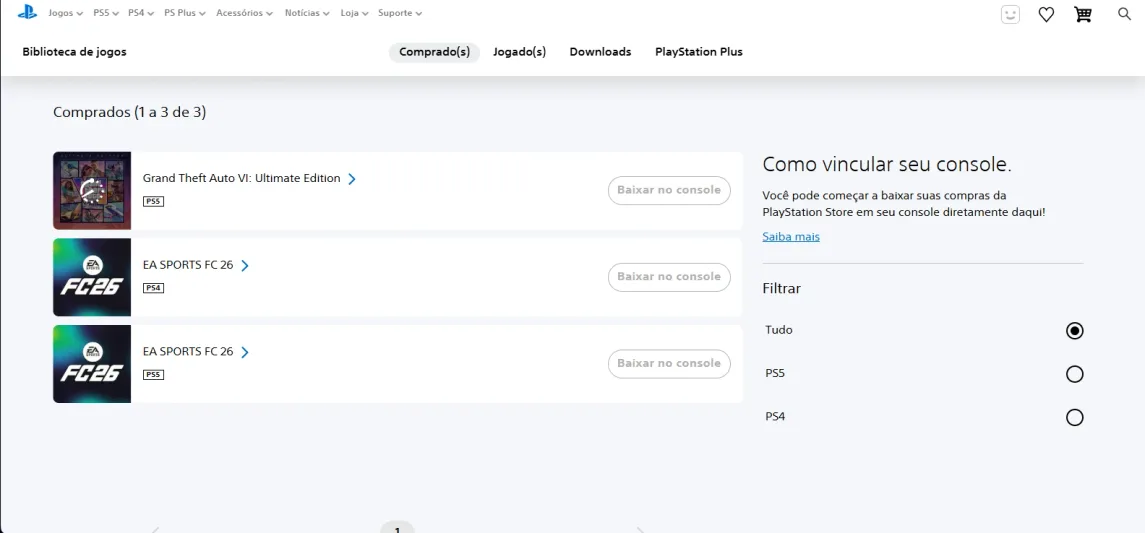
Task: Expand the PS5 navigation dropdown
Action: [x=105, y=13]
